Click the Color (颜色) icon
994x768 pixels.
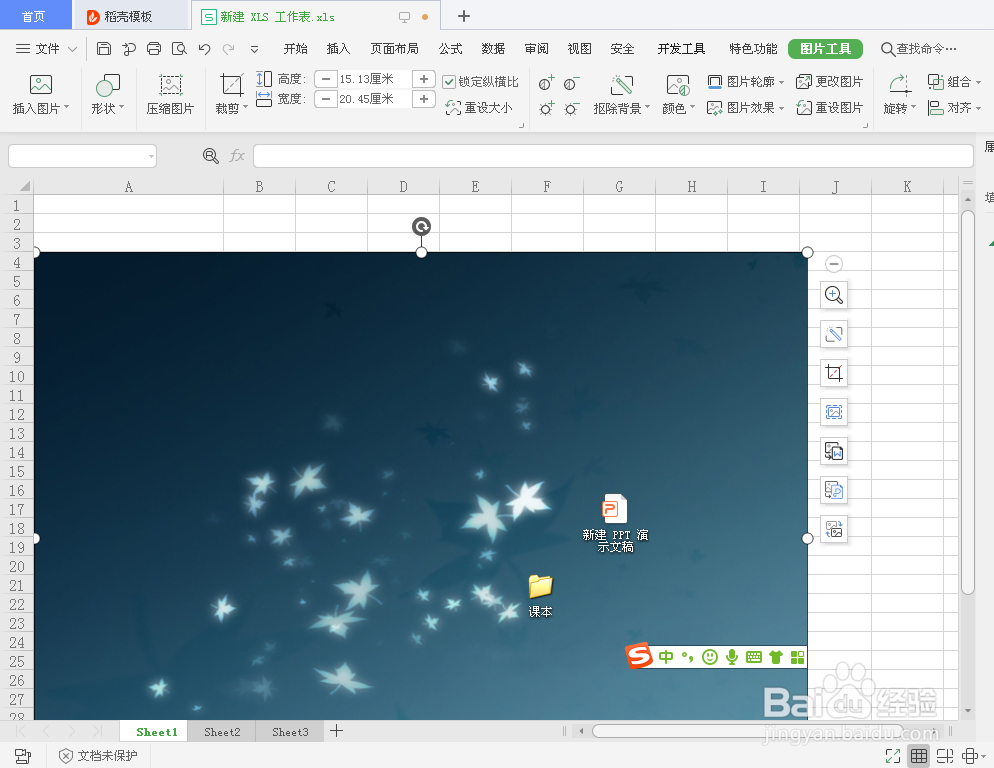(678, 85)
